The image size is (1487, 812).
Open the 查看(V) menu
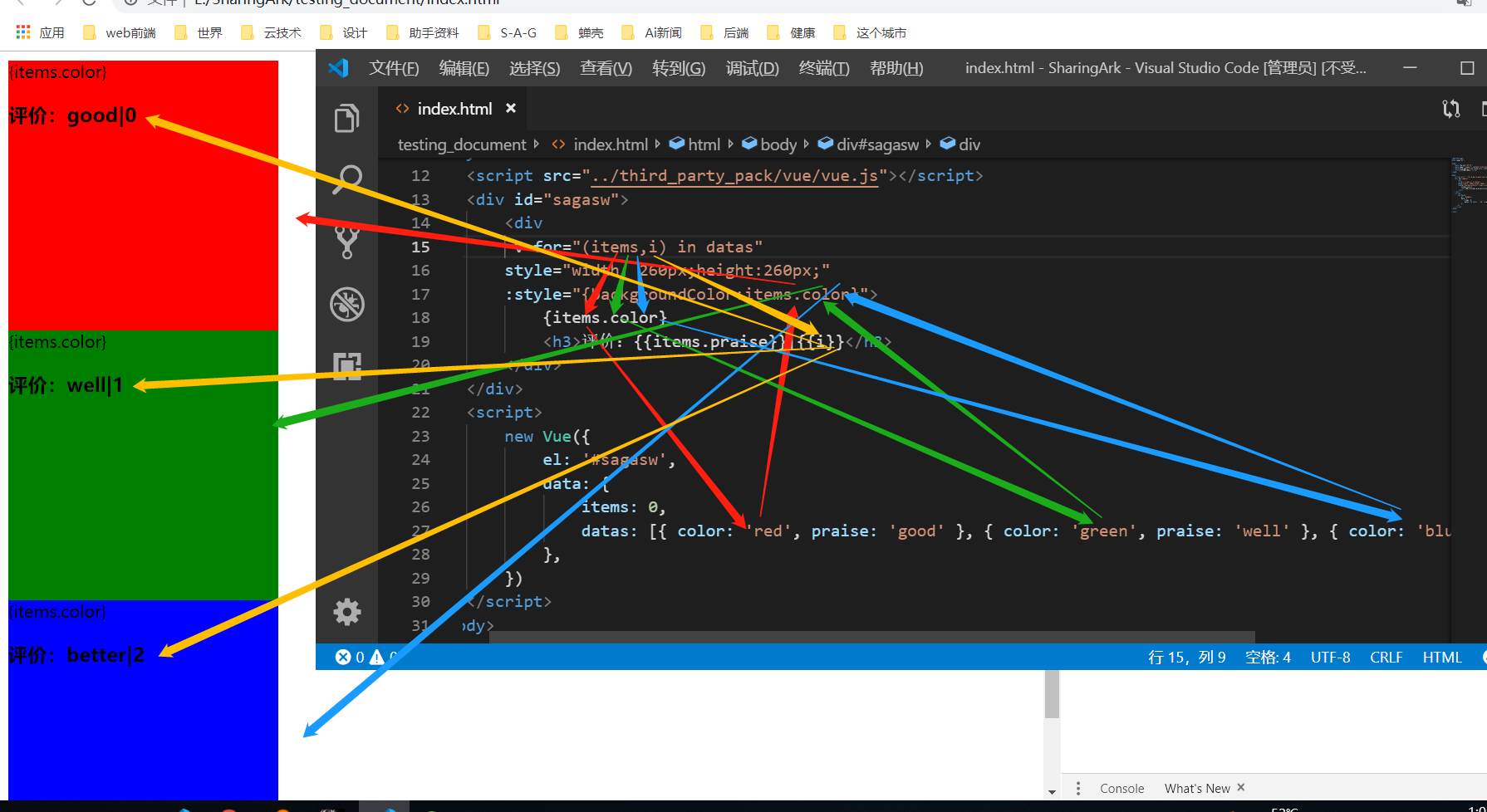(x=606, y=68)
